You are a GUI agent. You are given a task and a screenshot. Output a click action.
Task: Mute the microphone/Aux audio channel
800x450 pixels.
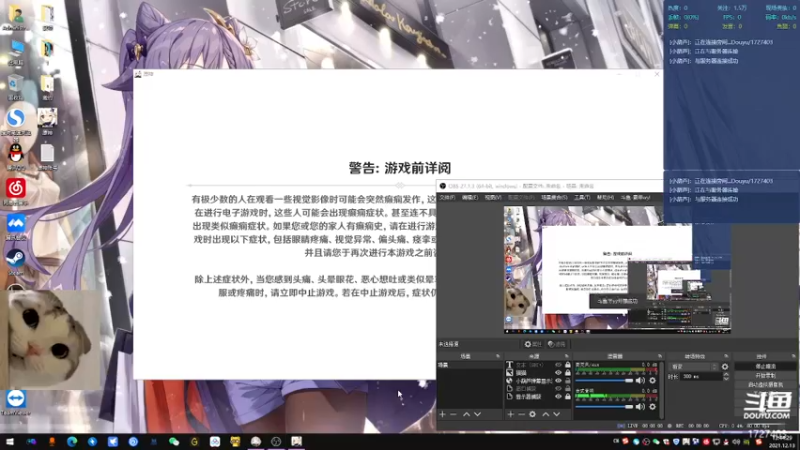coord(640,380)
